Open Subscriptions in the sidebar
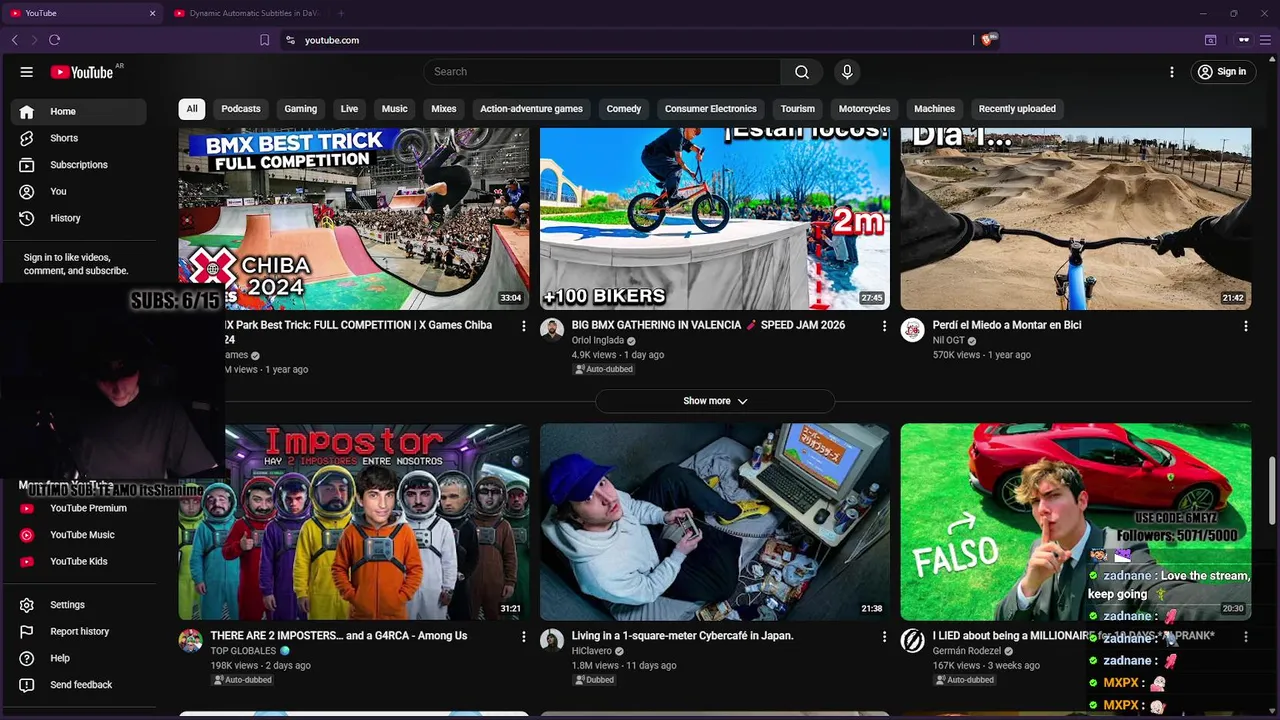The image size is (1280, 720). 79,165
